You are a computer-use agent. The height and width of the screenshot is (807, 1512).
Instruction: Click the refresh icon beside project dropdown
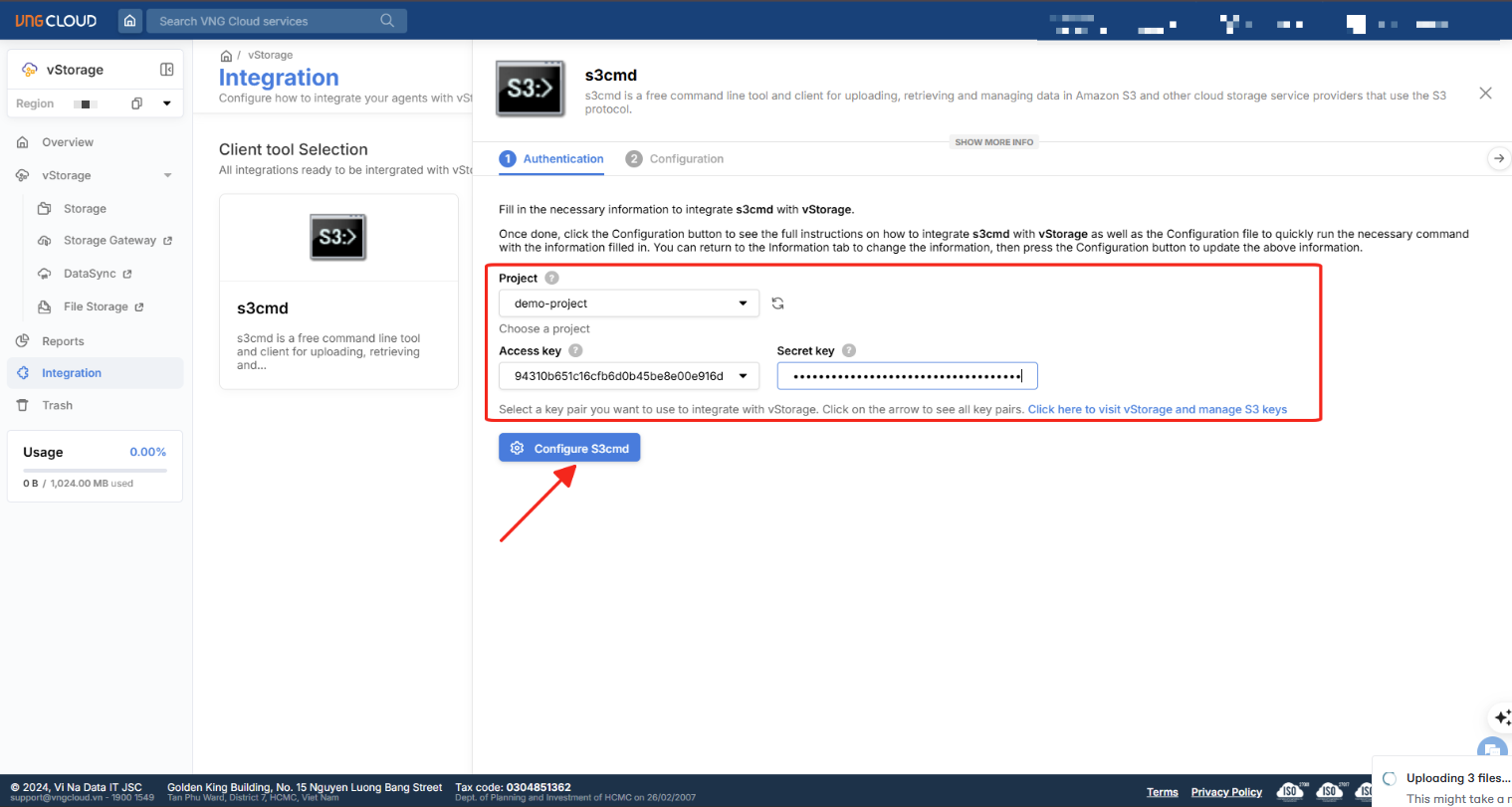point(777,303)
